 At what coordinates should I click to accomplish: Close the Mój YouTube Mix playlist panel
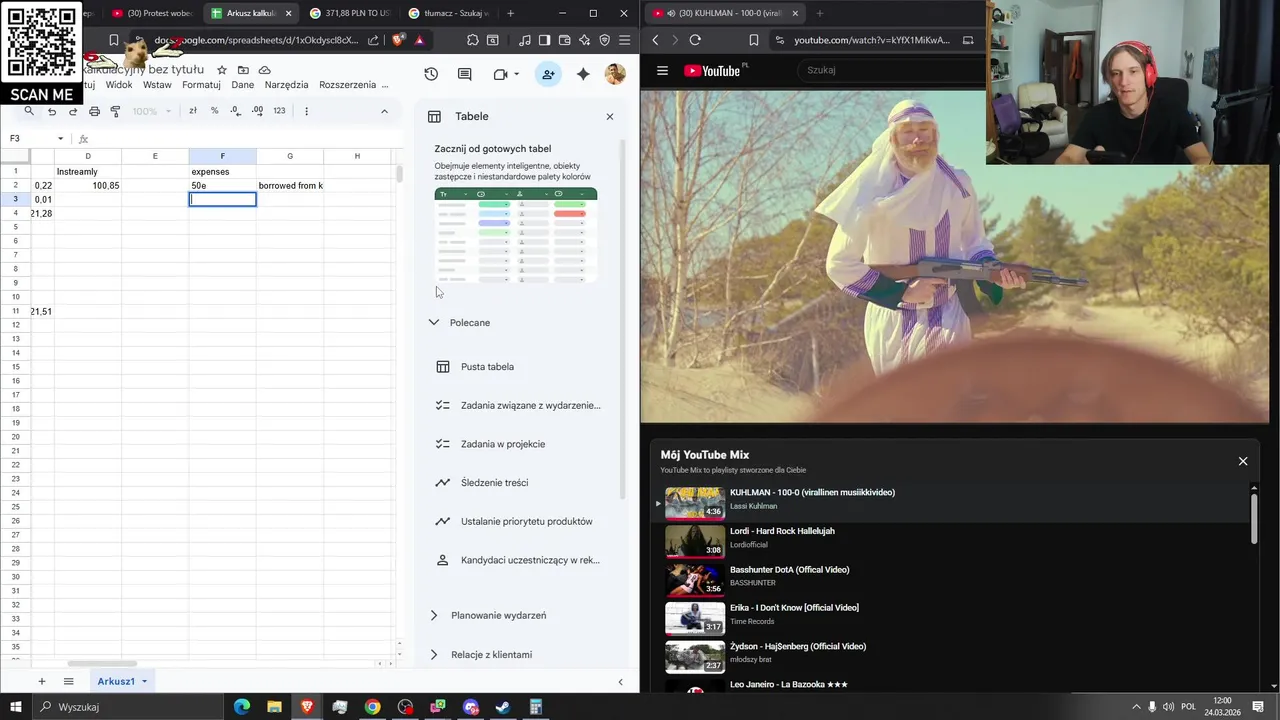click(1243, 461)
